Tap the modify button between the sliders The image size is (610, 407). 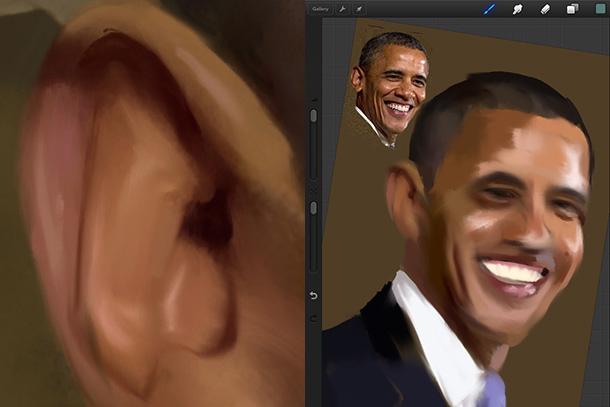point(314,191)
